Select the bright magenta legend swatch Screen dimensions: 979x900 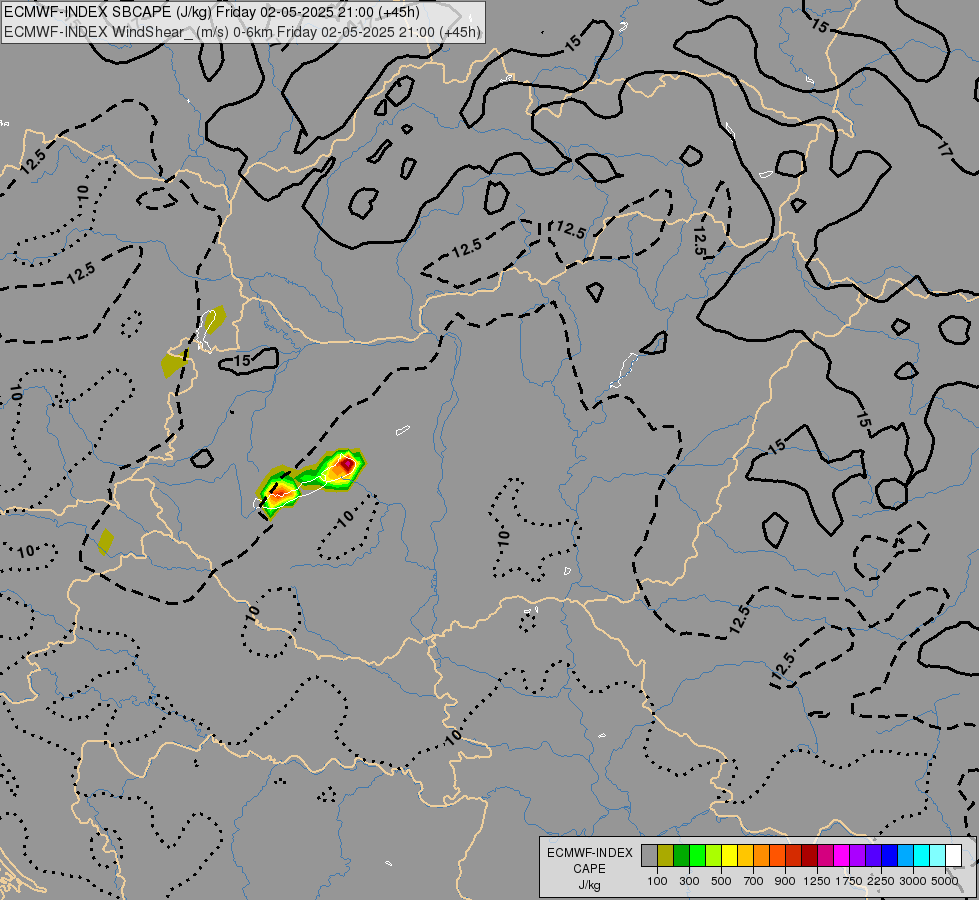pyautogui.click(x=842, y=856)
